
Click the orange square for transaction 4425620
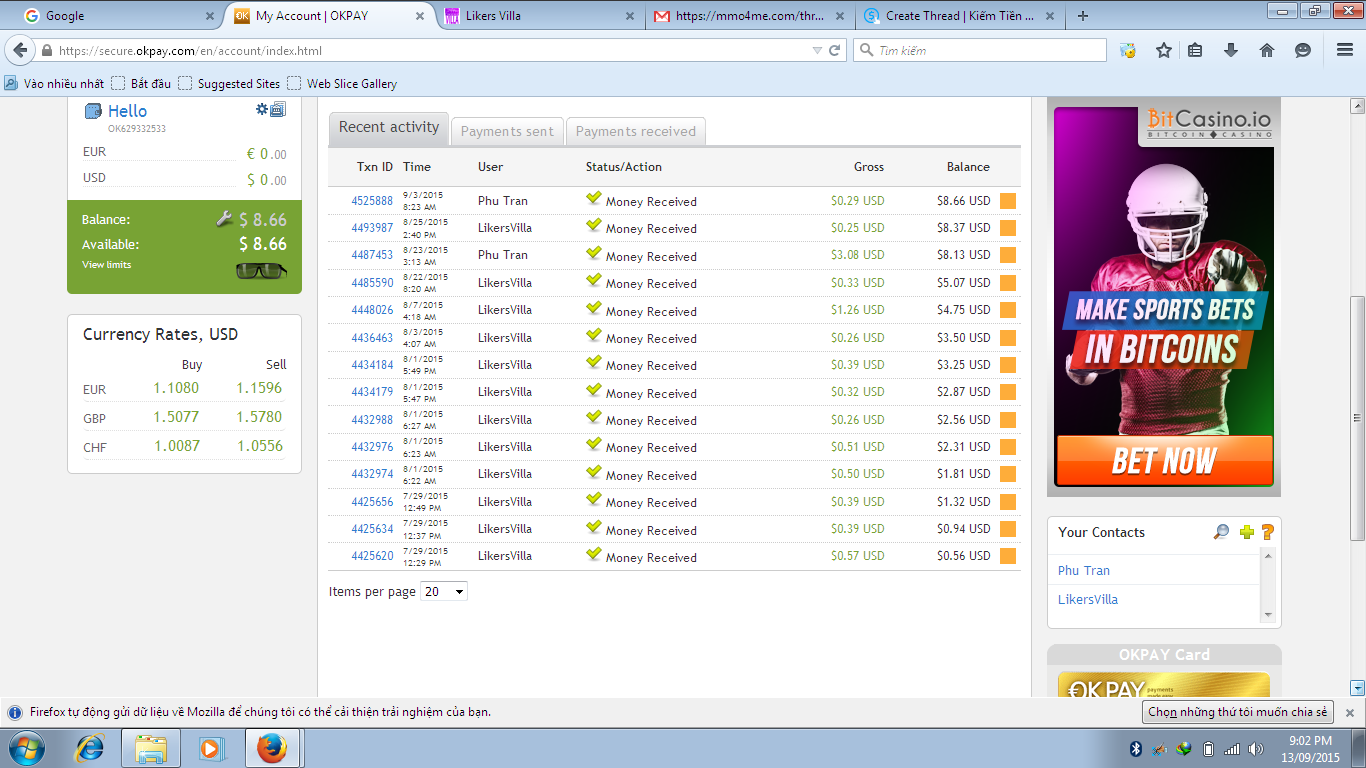[1008, 556]
